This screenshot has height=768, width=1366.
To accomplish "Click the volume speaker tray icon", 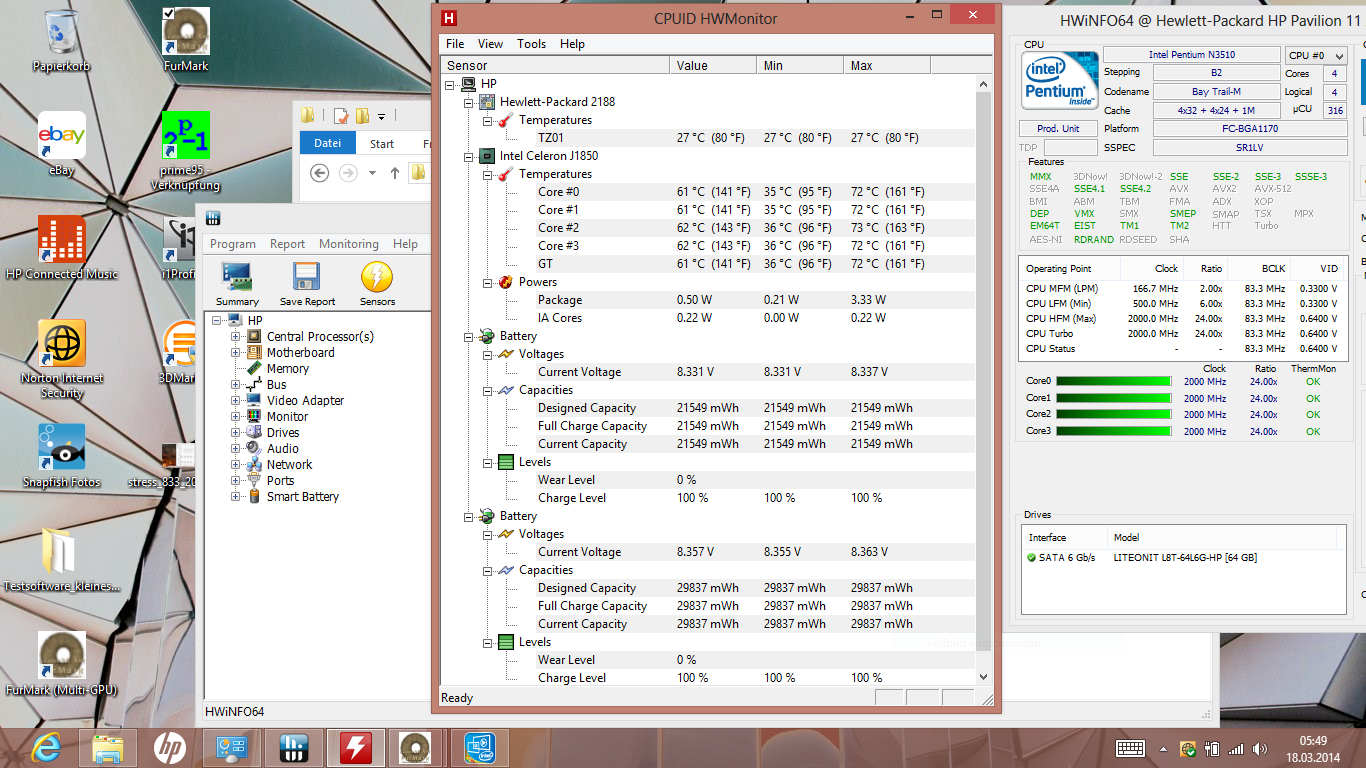I will click(x=1258, y=748).
